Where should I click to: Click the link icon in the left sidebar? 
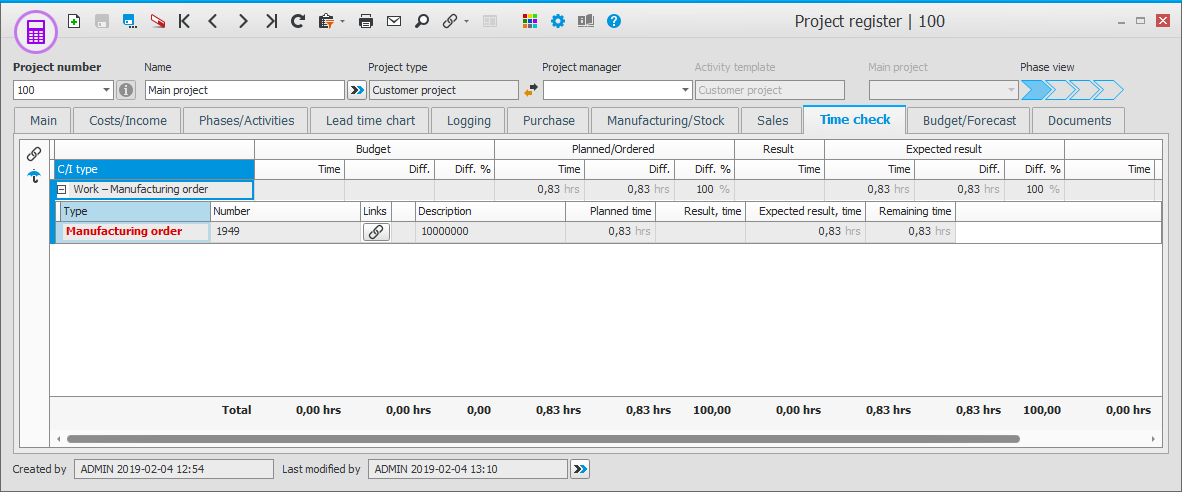pyautogui.click(x=34, y=154)
